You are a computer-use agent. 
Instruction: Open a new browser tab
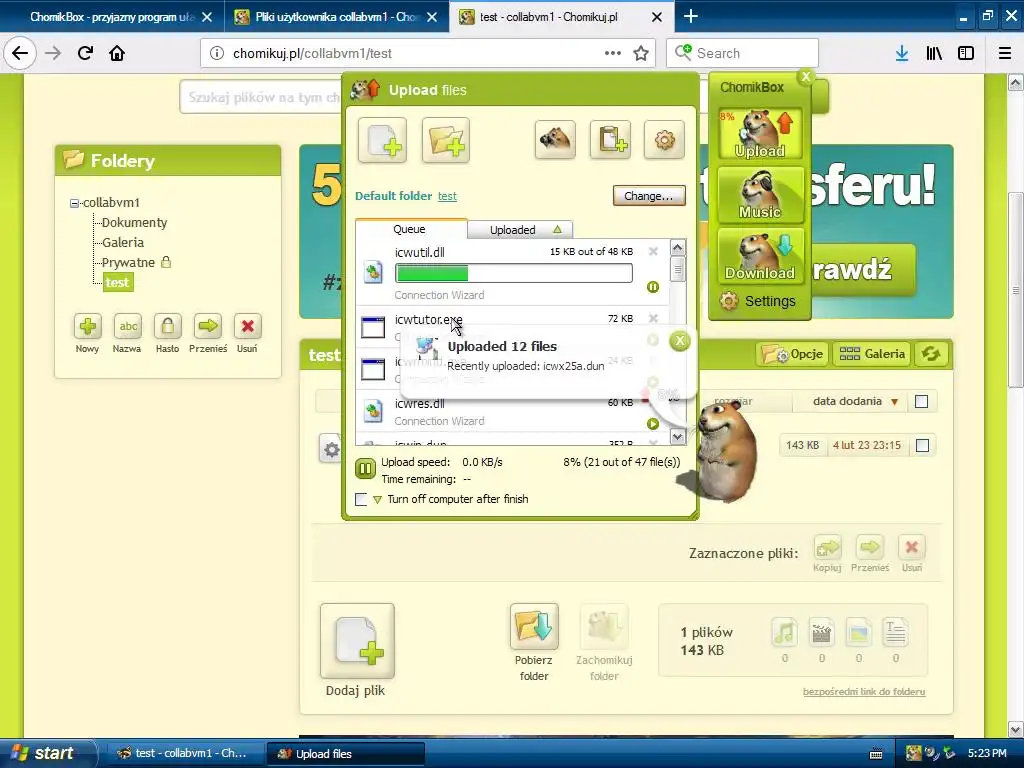pyautogui.click(x=691, y=16)
